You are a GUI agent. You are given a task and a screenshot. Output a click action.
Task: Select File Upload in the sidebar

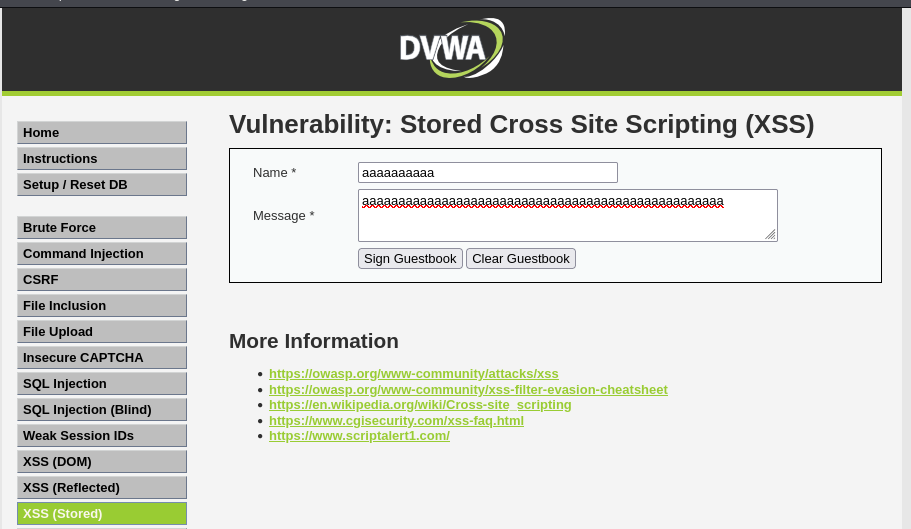coord(102,332)
